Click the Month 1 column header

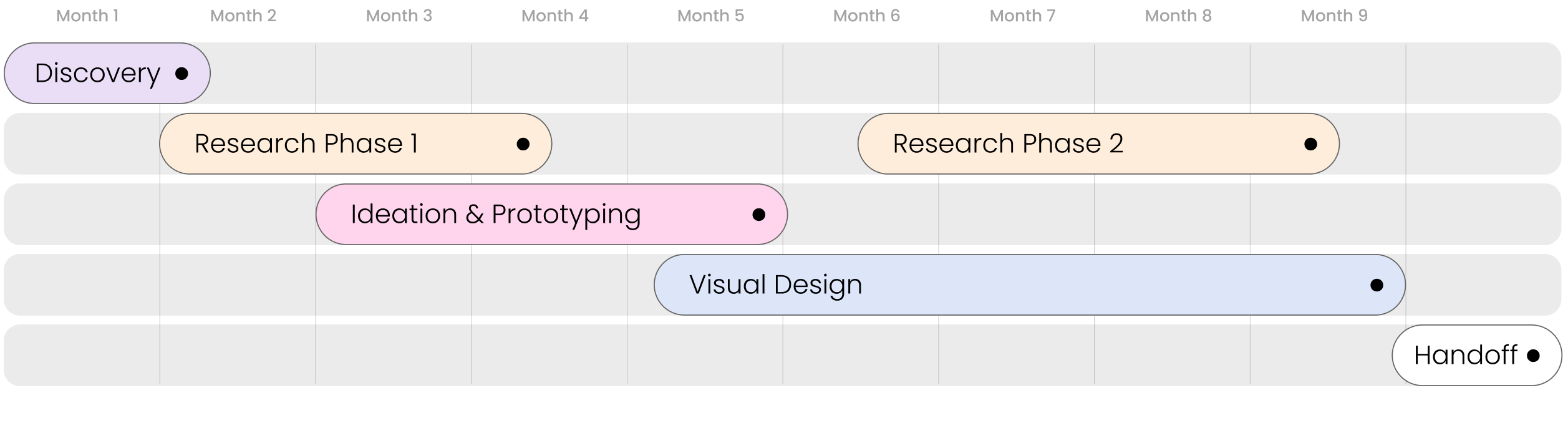pos(87,16)
